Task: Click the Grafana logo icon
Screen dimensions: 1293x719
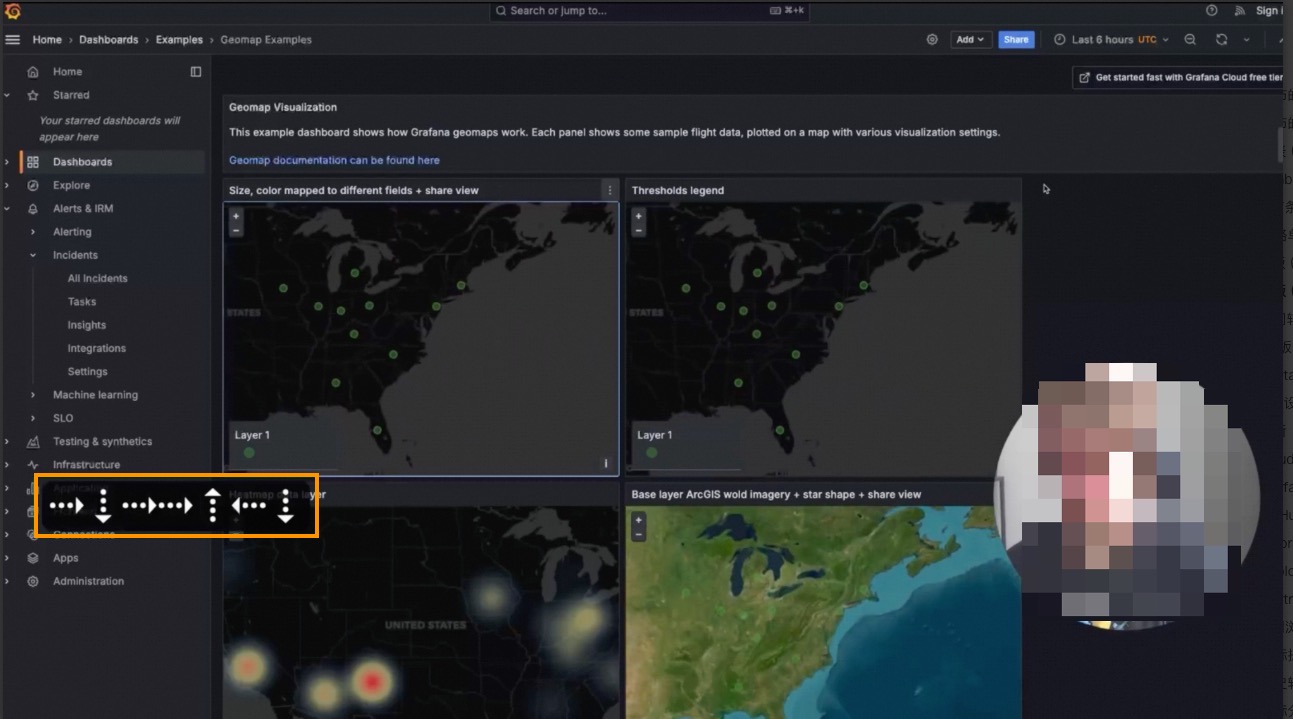Action: [12, 11]
